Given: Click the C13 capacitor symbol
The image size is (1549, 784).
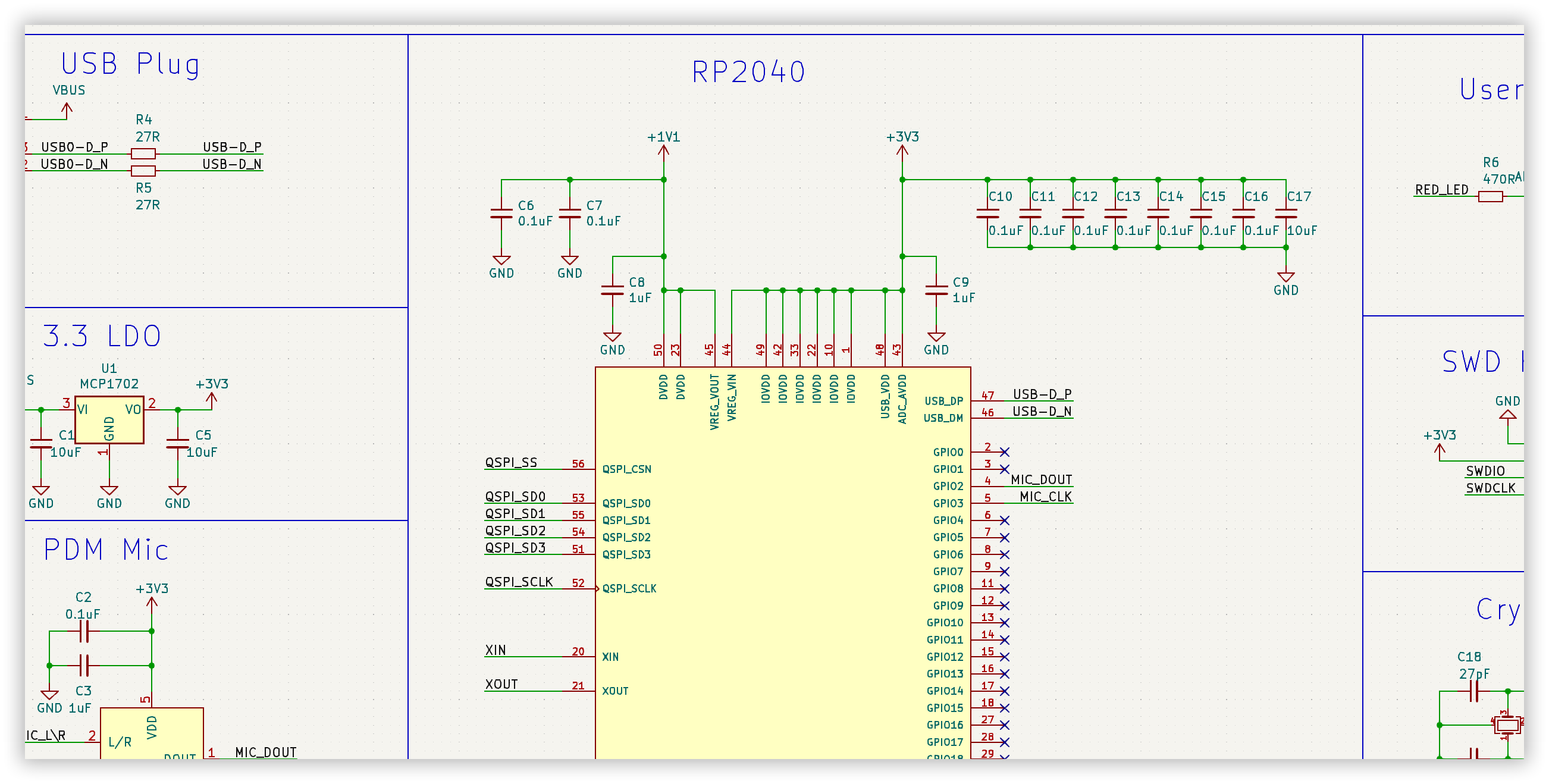Looking at the screenshot, I should 1115,214.
